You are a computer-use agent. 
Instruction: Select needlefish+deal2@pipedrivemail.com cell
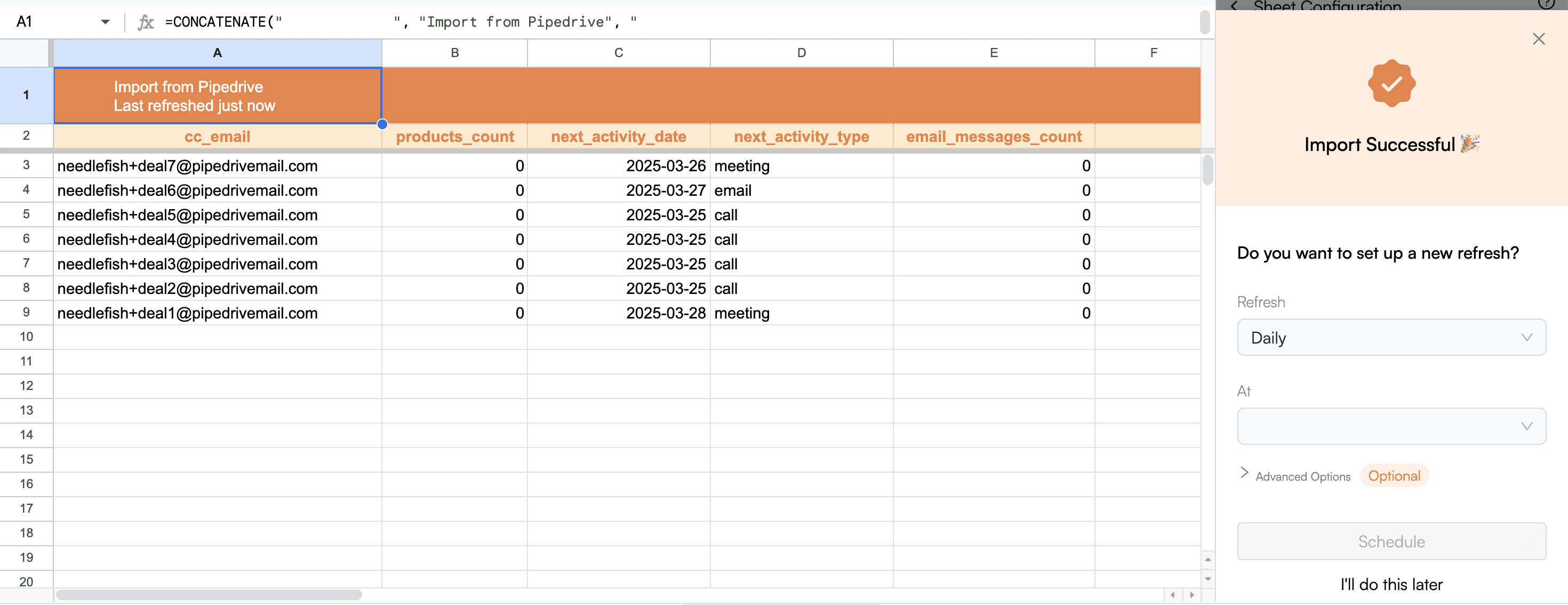point(217,289)
